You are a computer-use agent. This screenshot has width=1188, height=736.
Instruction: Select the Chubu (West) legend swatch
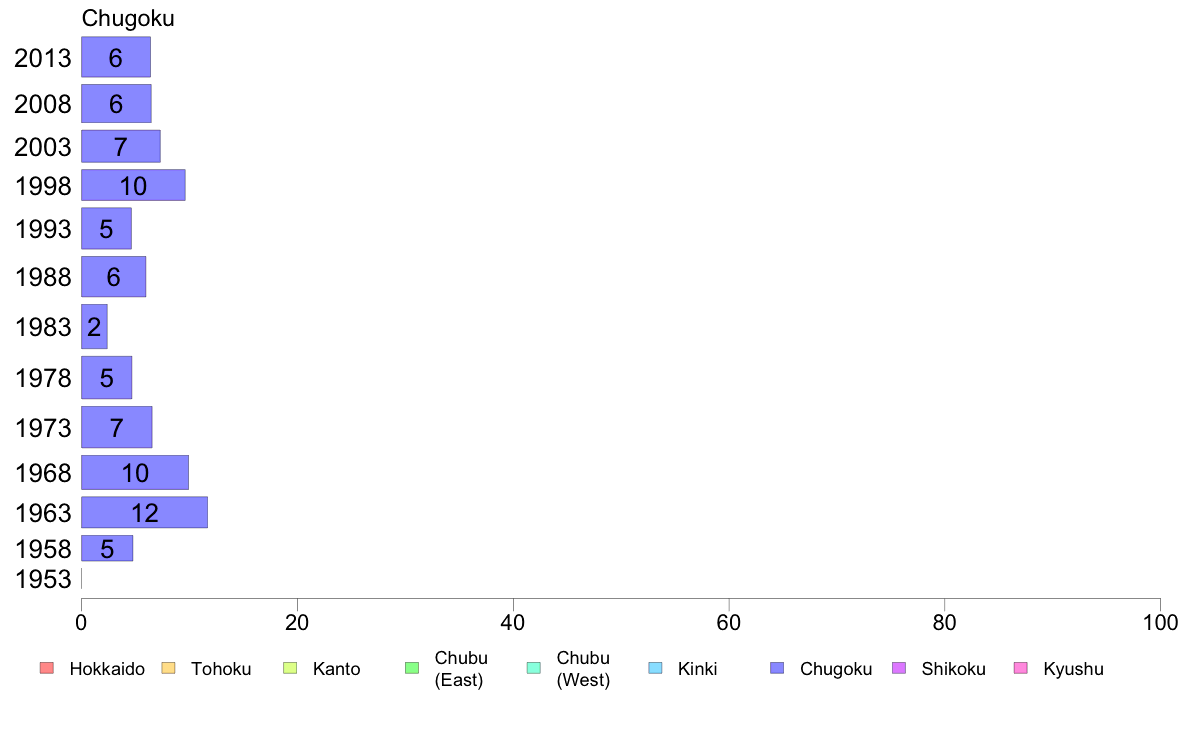[x=533, y=668]
